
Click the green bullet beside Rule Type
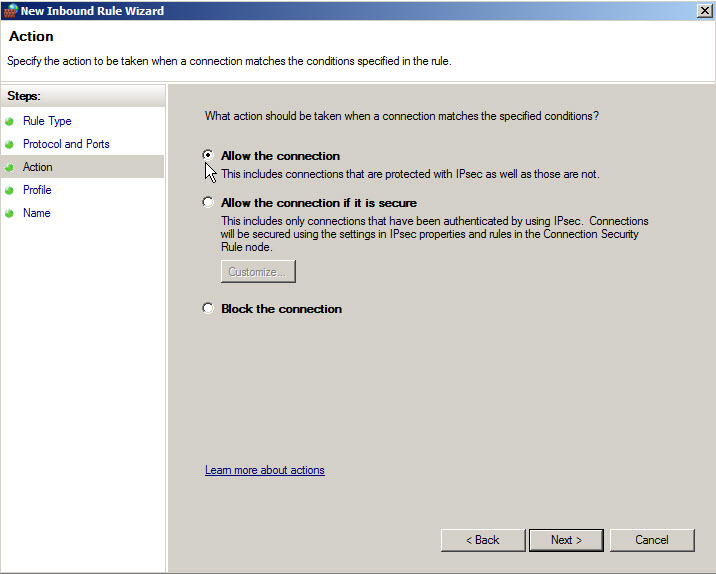pos(11,121)
